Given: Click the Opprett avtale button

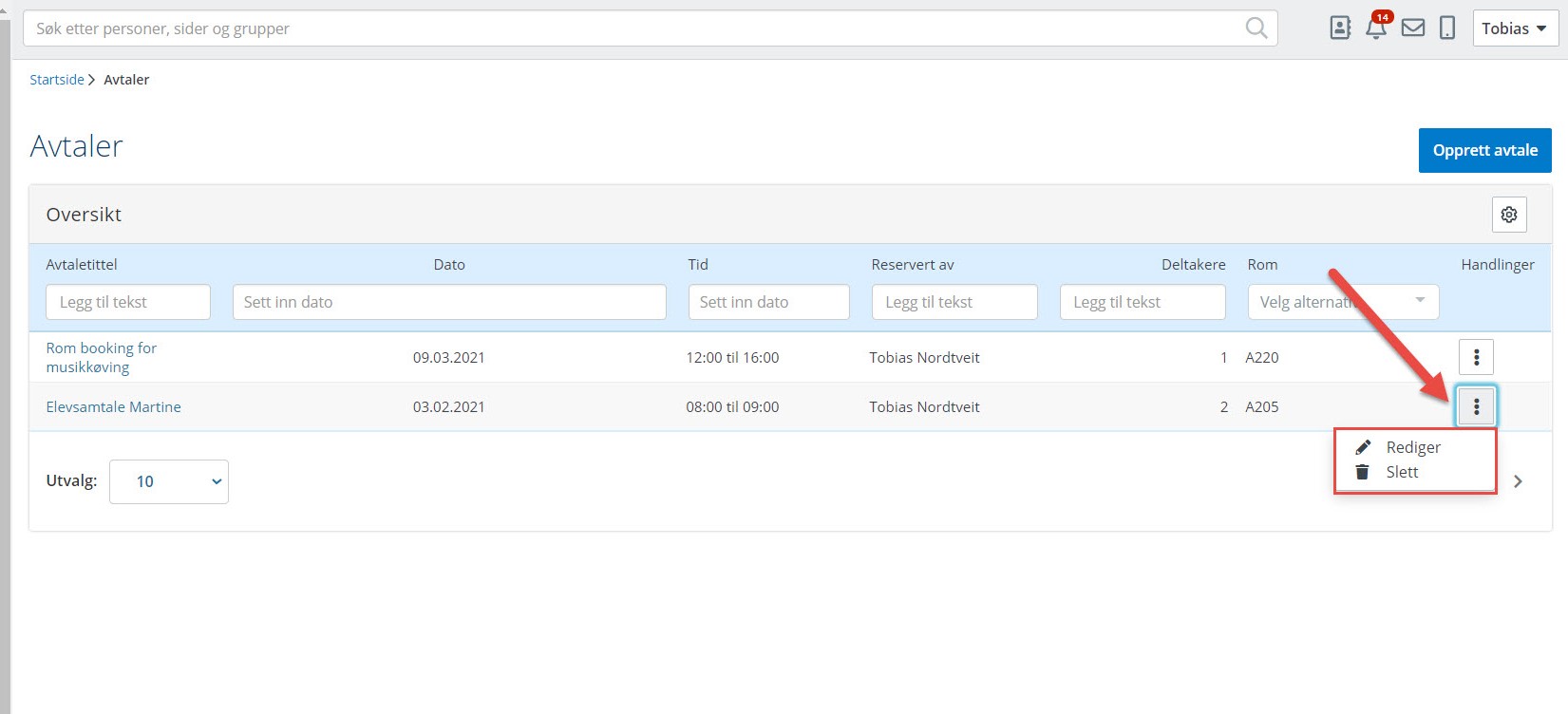Looking at the screenshot, I should pyautogui.click(x=1484, y=150).
